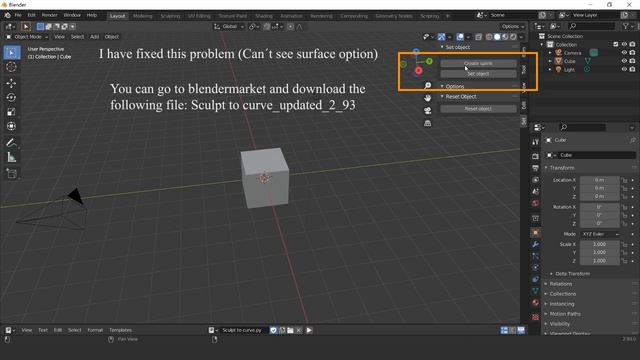
Task: Select the Cube in the outliner
Action: (569, 61)
